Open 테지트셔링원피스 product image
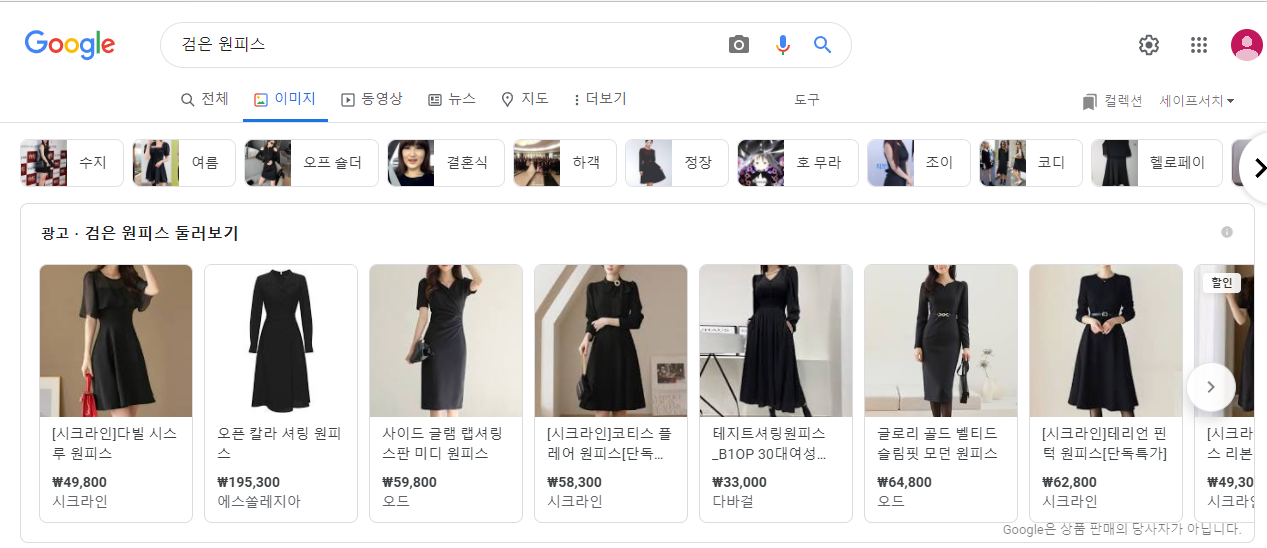Viewport: 1267px width, 548px height. coord(776,341)
